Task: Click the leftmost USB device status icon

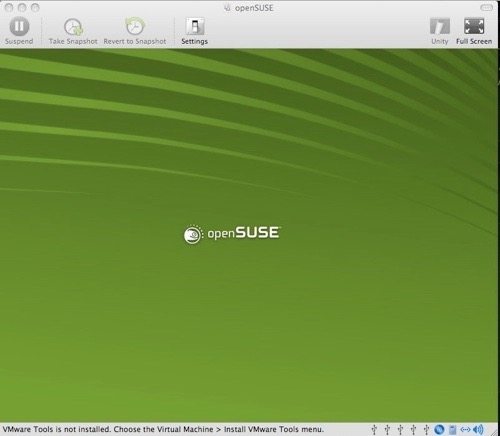Action: coord(374,430)
